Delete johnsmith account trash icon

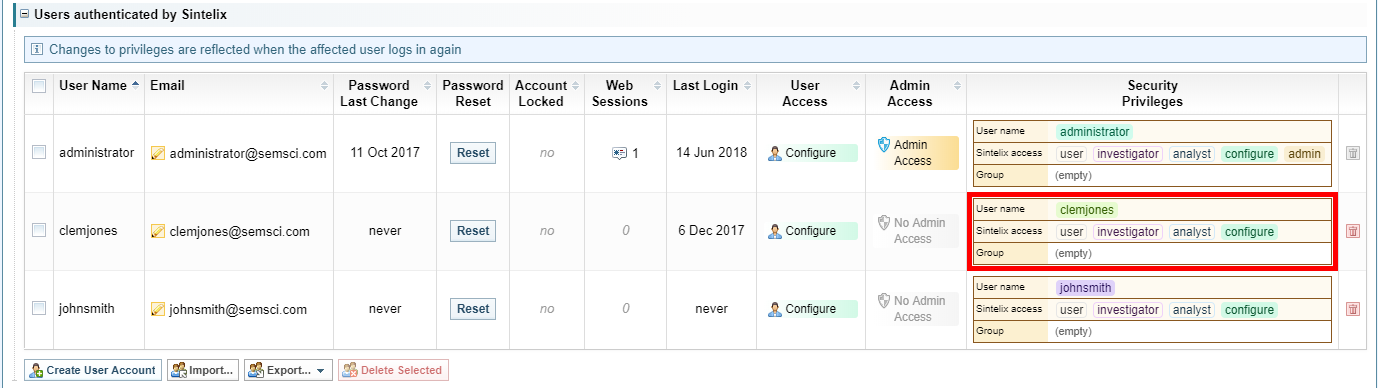pos(1352,309)
